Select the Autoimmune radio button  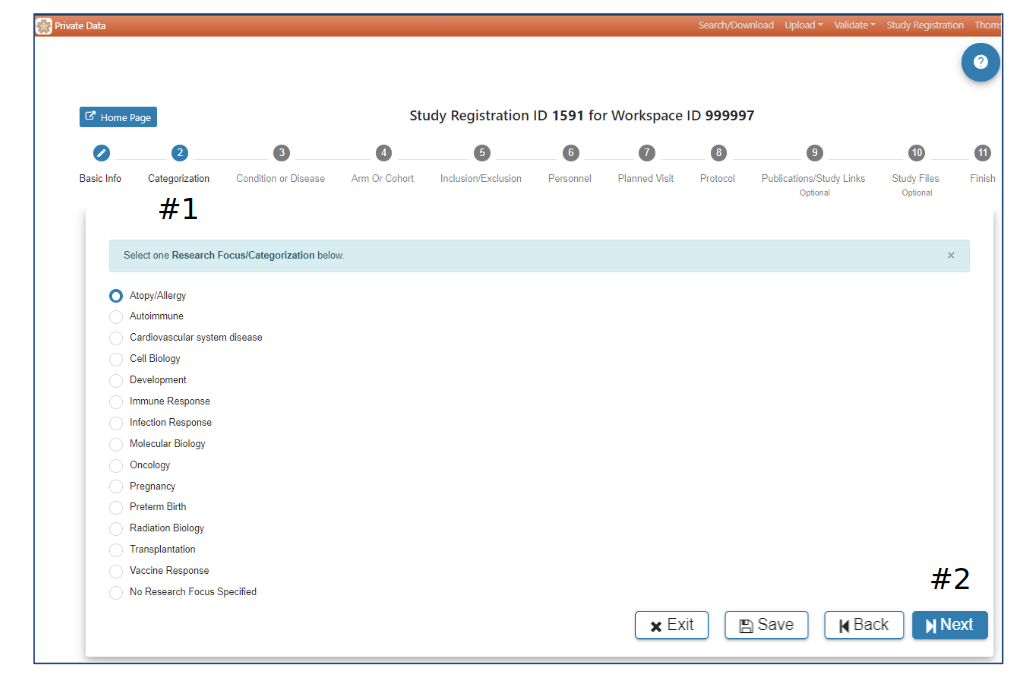(116, 317)
